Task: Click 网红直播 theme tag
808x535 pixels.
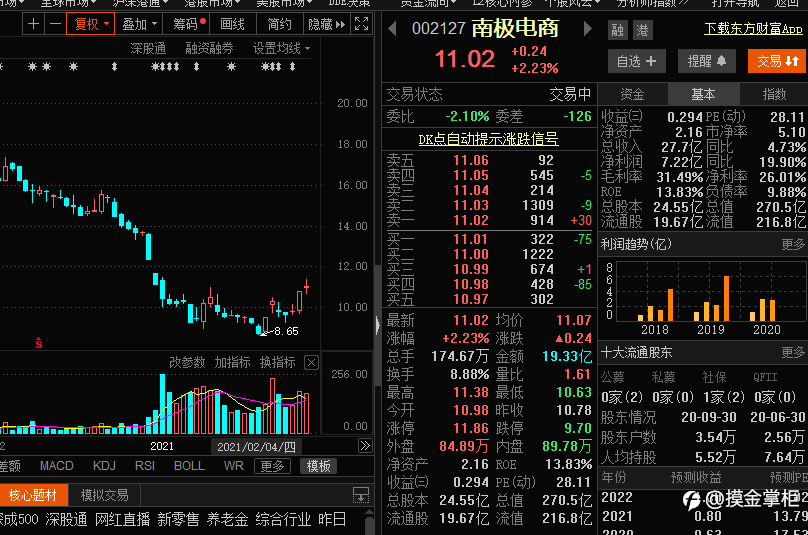Action: (x=122, y=519)
